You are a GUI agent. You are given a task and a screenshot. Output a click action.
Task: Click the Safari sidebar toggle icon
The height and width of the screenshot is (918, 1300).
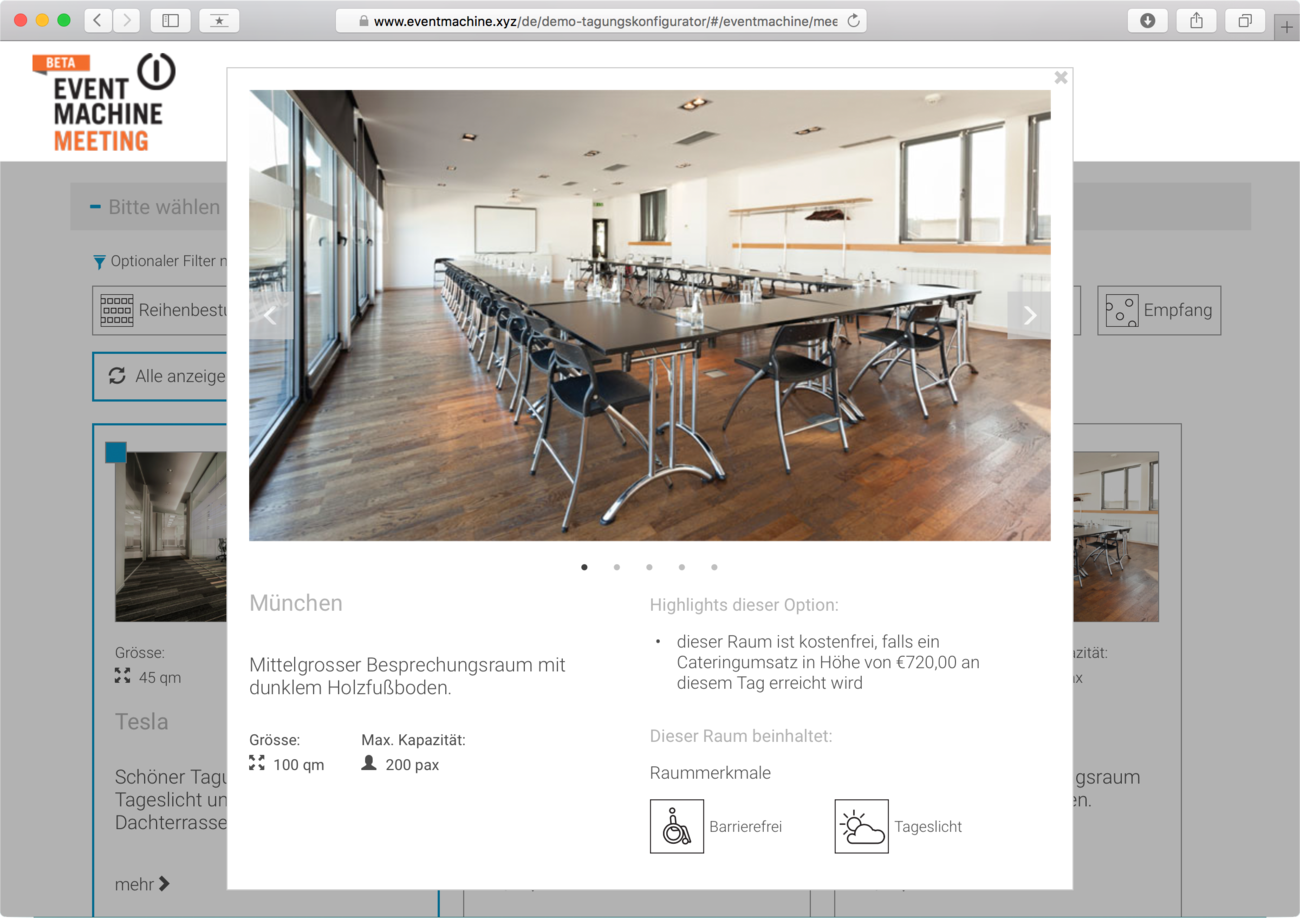coord(170,20)
